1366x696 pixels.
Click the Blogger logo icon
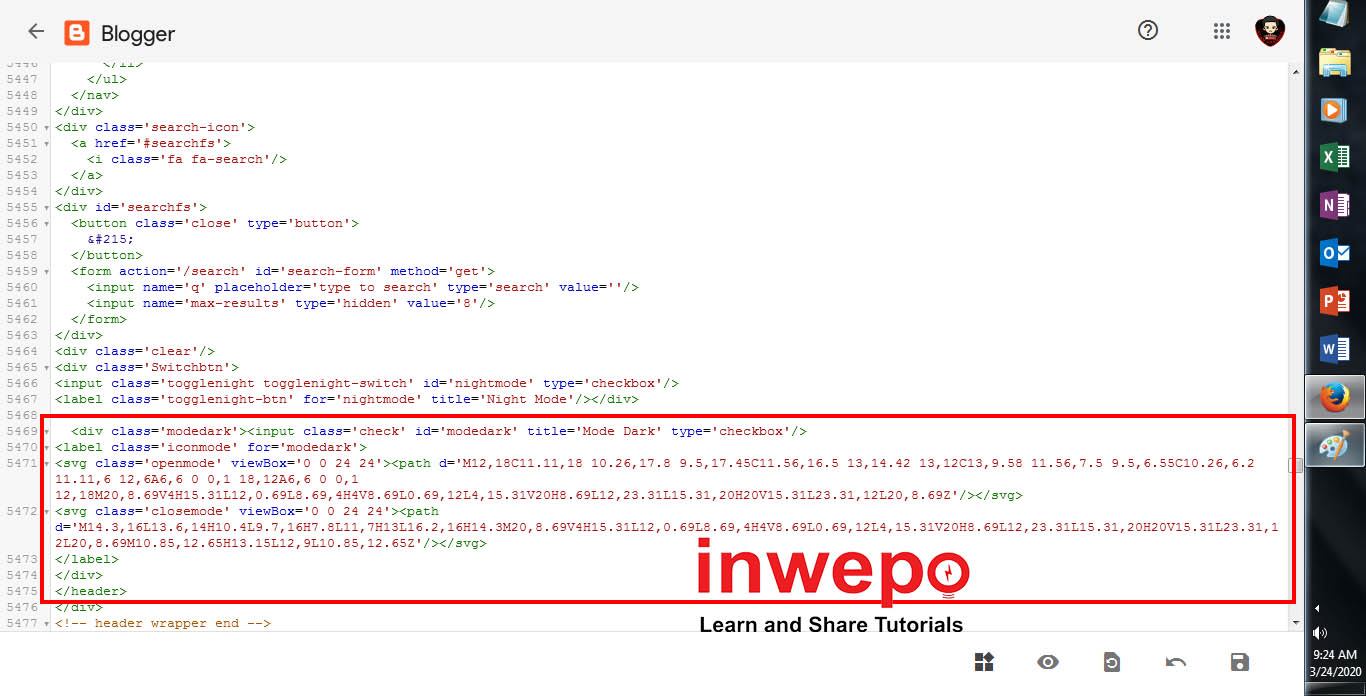tap(77, 33)
